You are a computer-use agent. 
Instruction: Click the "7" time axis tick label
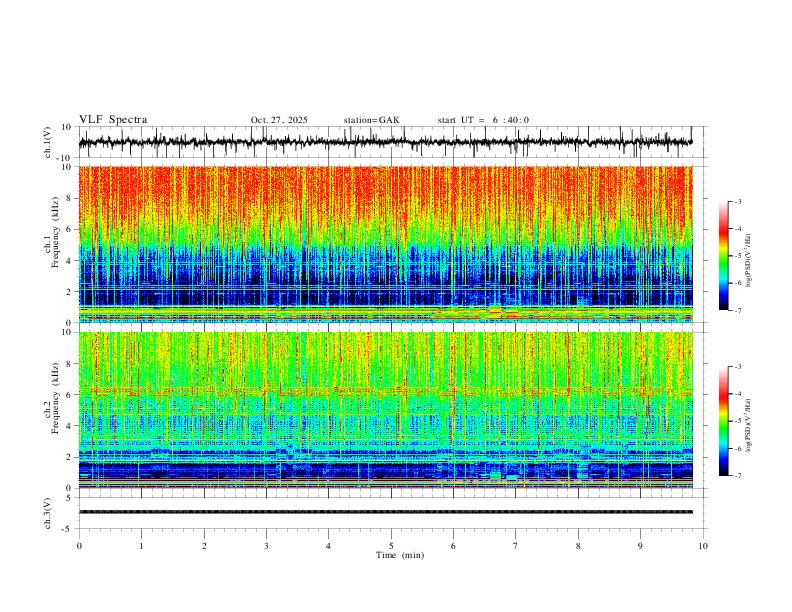click(516, 546)
